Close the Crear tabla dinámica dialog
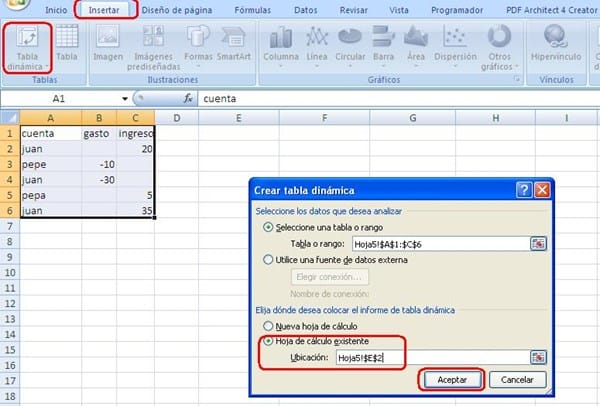Image resolution: width=600 pixels, height=406 pixels. point(542,190)
